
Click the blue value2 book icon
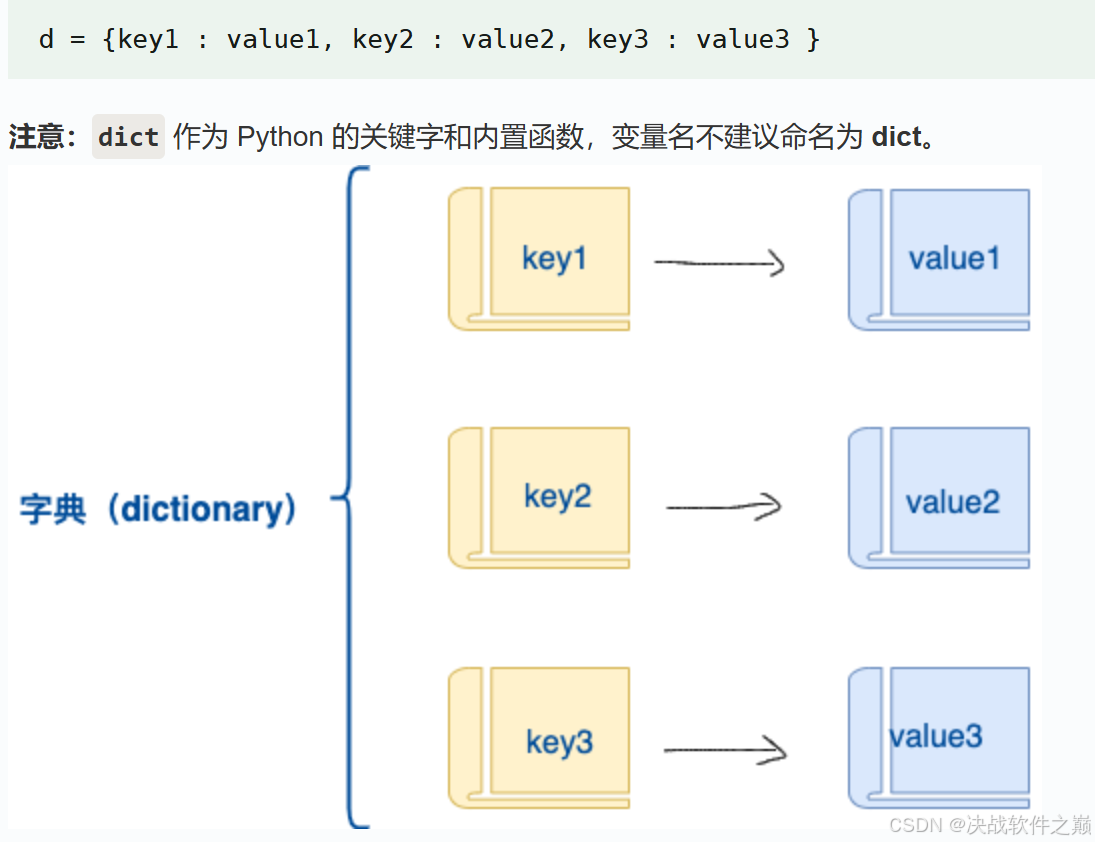pos(939,498)
